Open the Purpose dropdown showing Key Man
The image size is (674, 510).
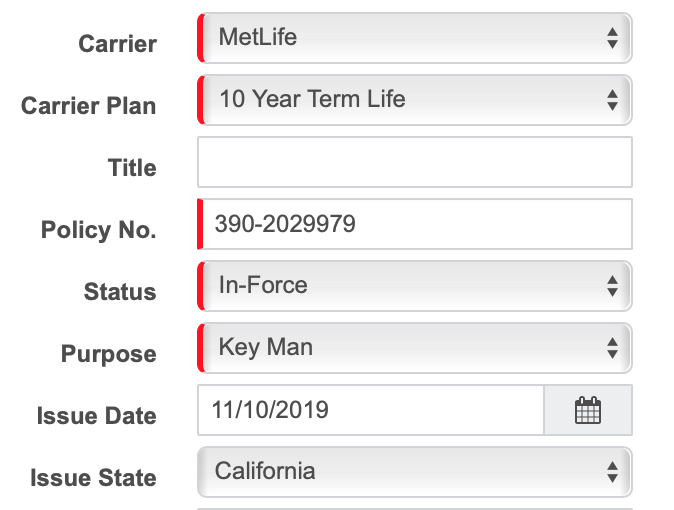(415, 348)
